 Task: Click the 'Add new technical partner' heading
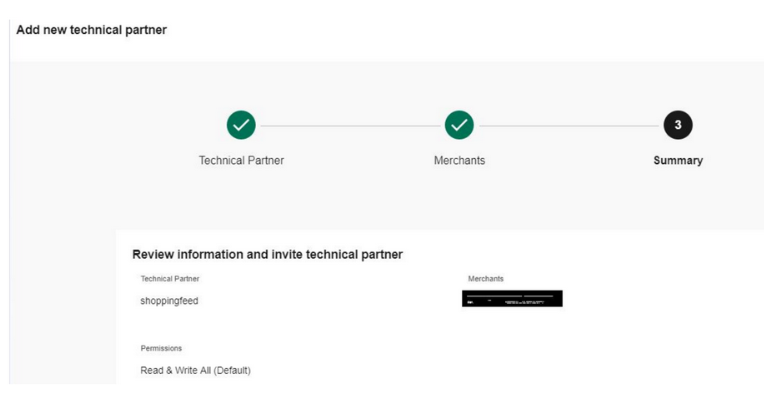92,30
